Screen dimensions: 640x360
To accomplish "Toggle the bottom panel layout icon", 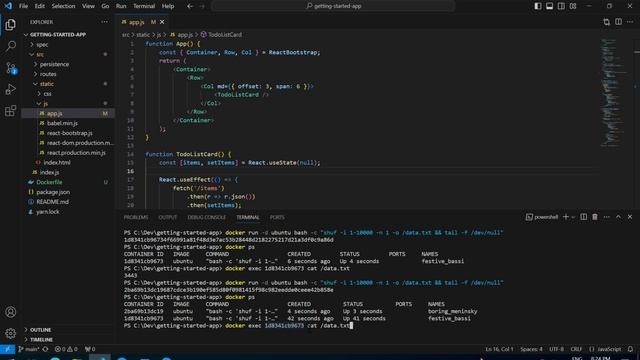I will [549, 6].
